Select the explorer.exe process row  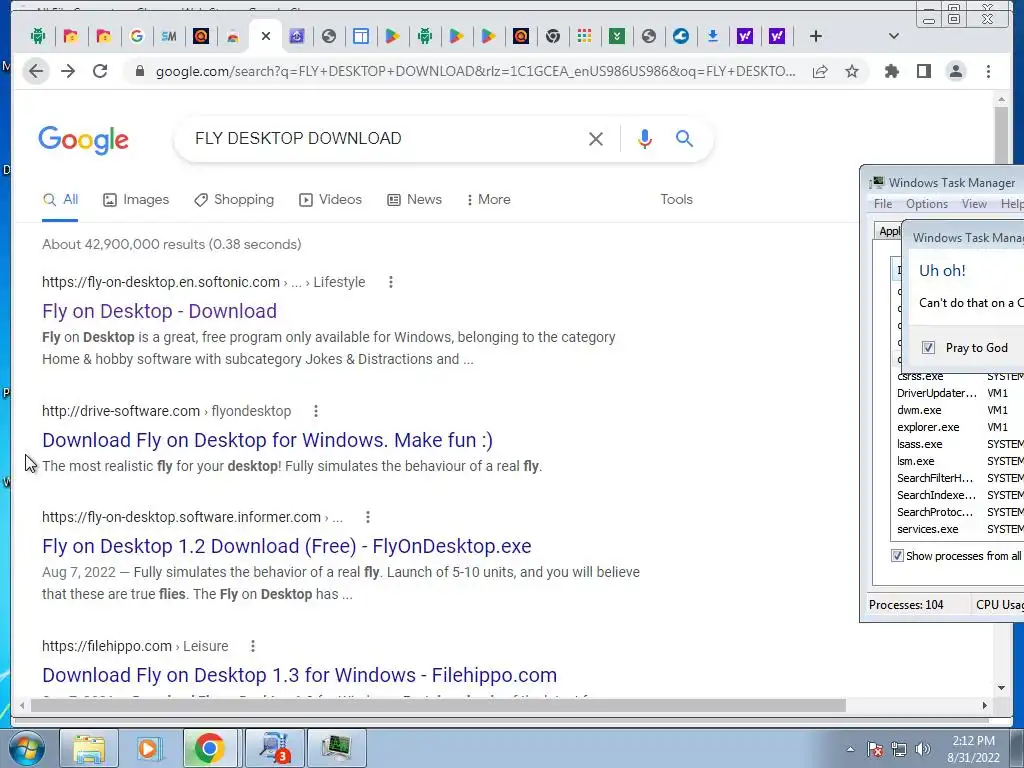click(x=959, y=427)
